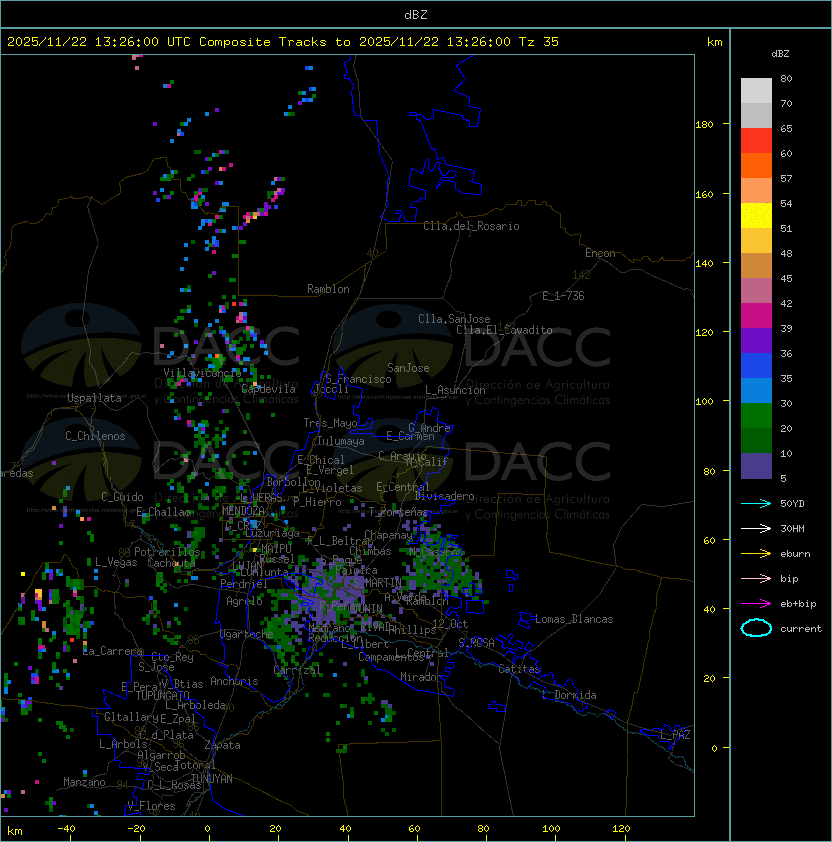Click the 'V_Flores' map label
The width and height of the screenshot is (832, 842).
151,806
